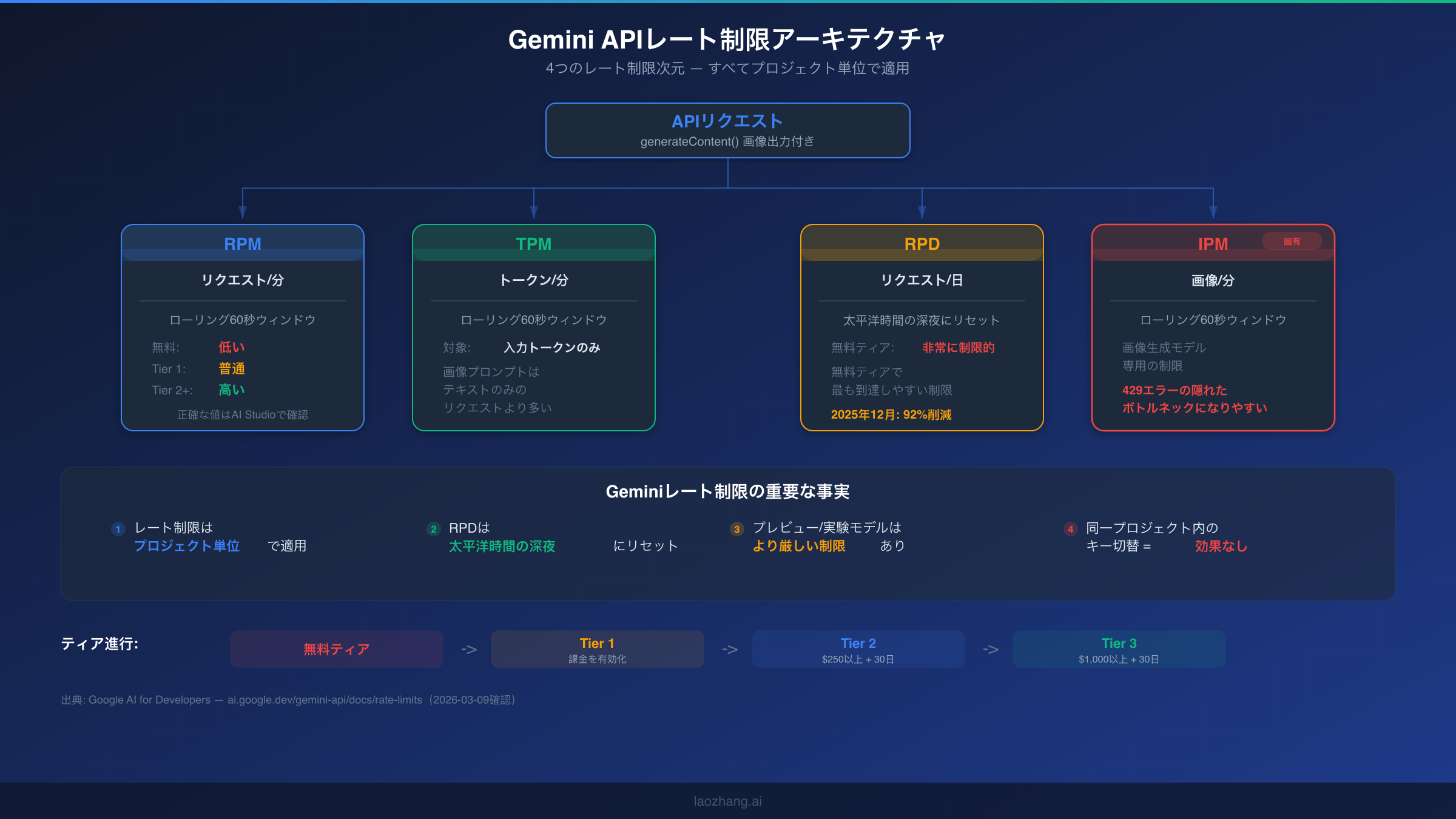Click the APIリクエスト generateContent() box
This screenshot has height=819, width=1456.
[x=727, y=130]
